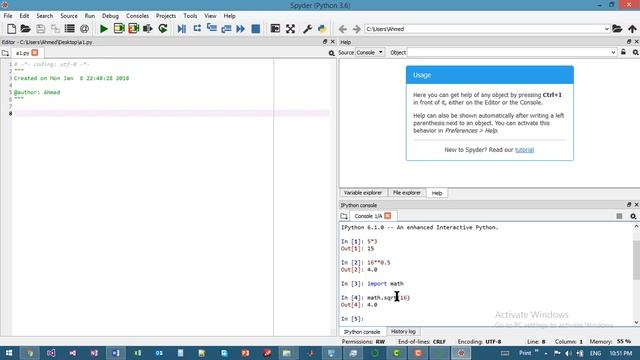Screen dimensions: 640x360
Task: Open the Help Source Console dropdown
Action: (370, 52)
